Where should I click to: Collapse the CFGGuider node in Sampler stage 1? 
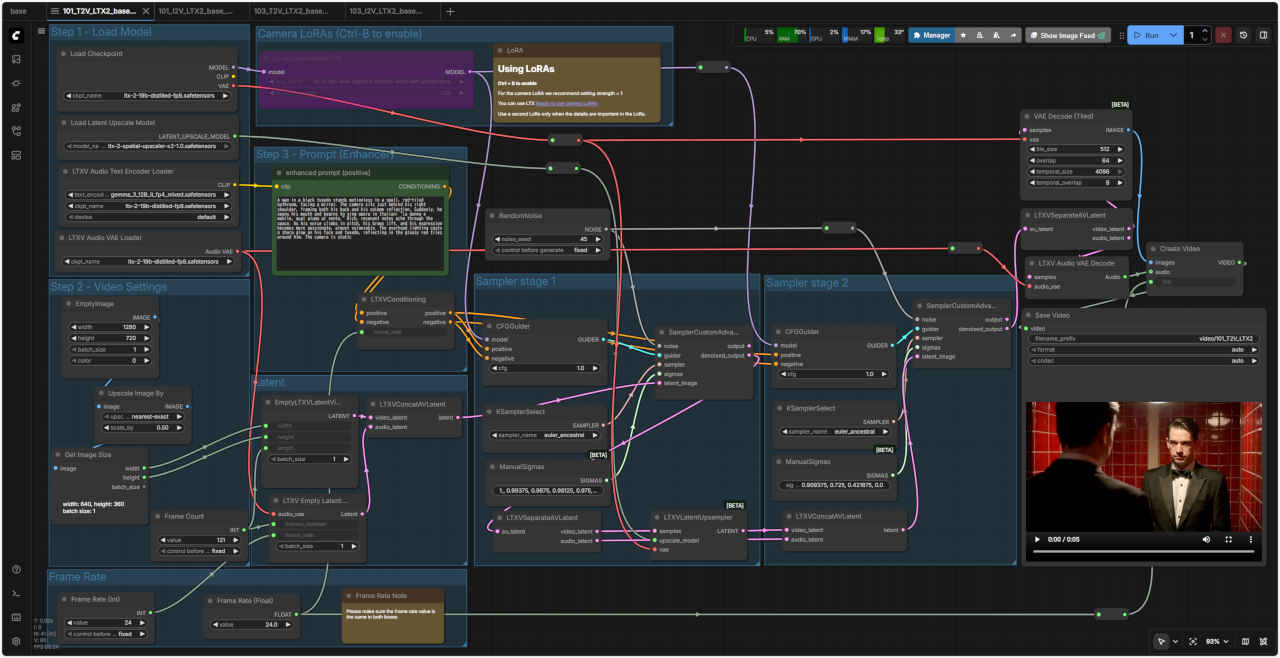pyautogui.click(x=489, y=325)
